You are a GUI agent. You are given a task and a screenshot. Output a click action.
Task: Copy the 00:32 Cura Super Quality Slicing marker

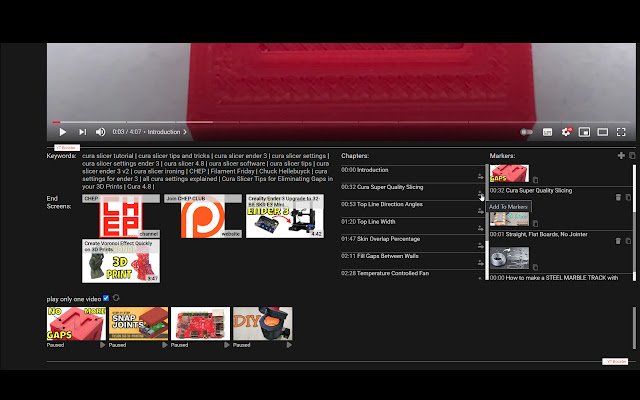628,197
